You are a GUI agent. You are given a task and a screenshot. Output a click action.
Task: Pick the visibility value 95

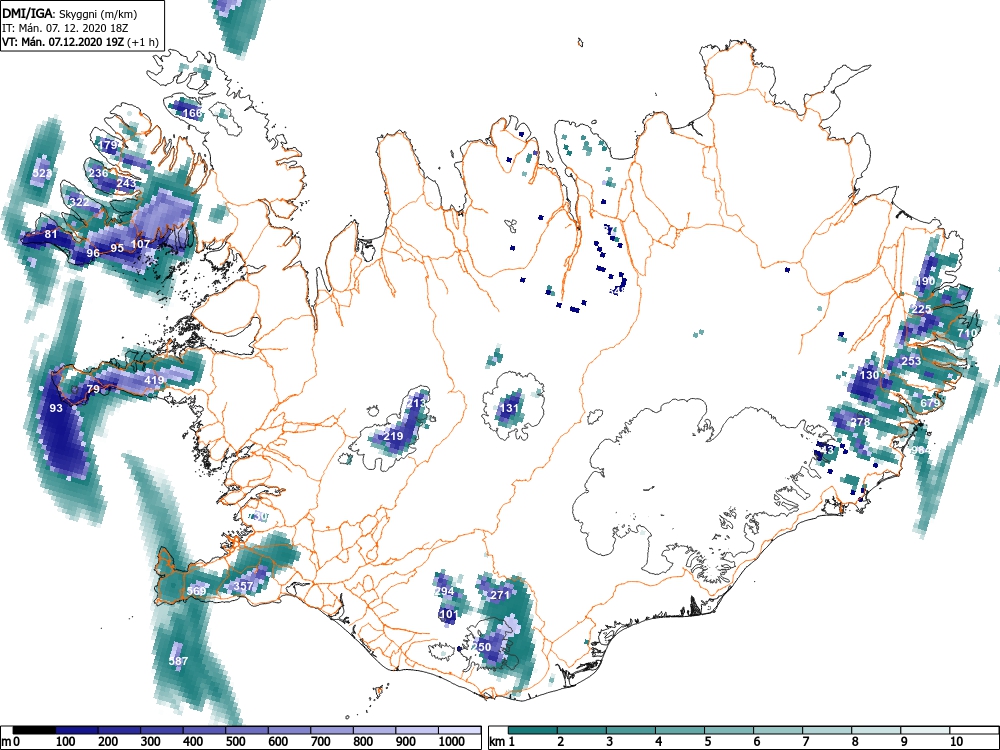[x=117, y=247]
